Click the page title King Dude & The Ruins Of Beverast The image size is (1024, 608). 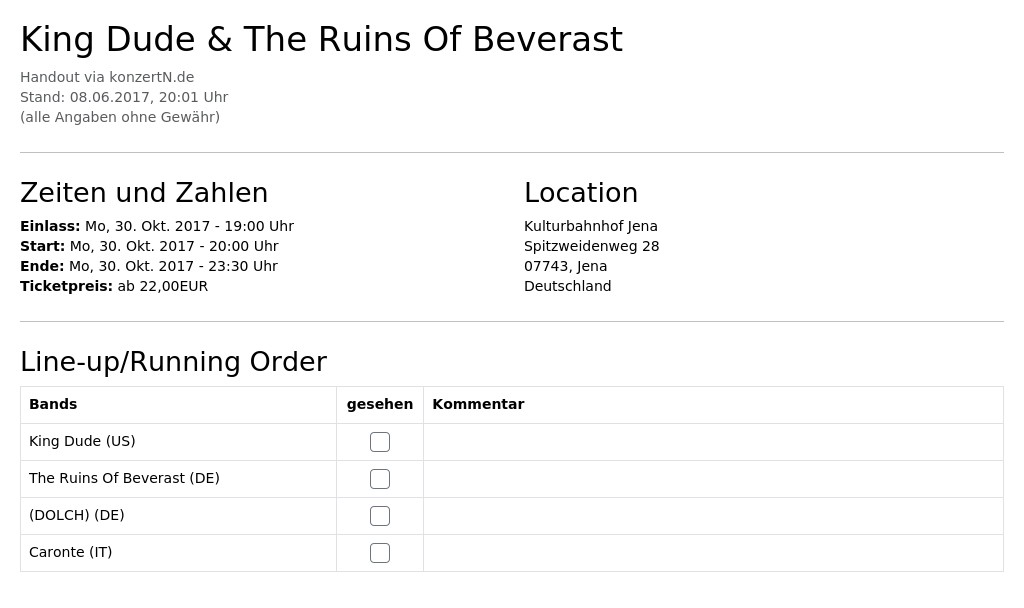[x=321, y=39]
